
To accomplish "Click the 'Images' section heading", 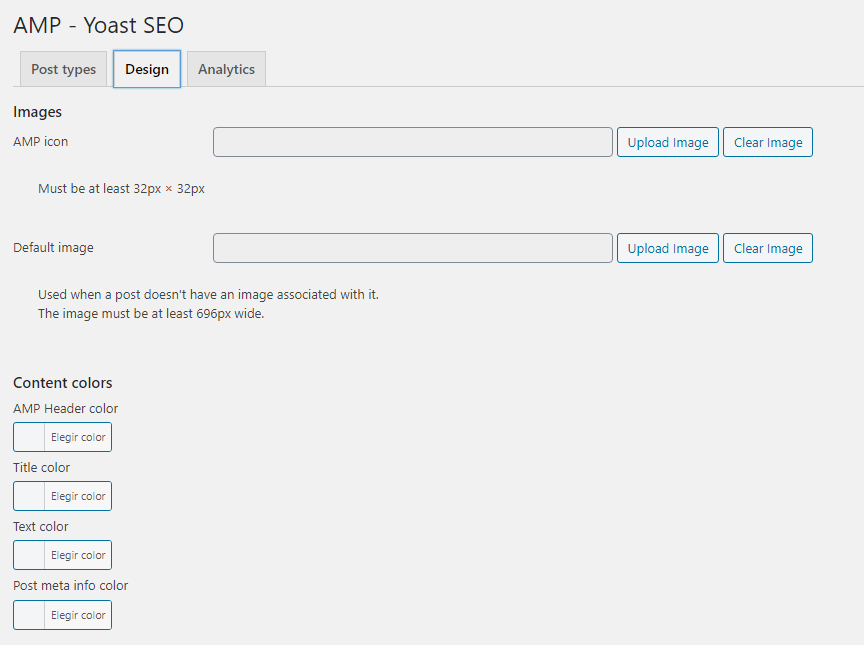I will [37, 112].
